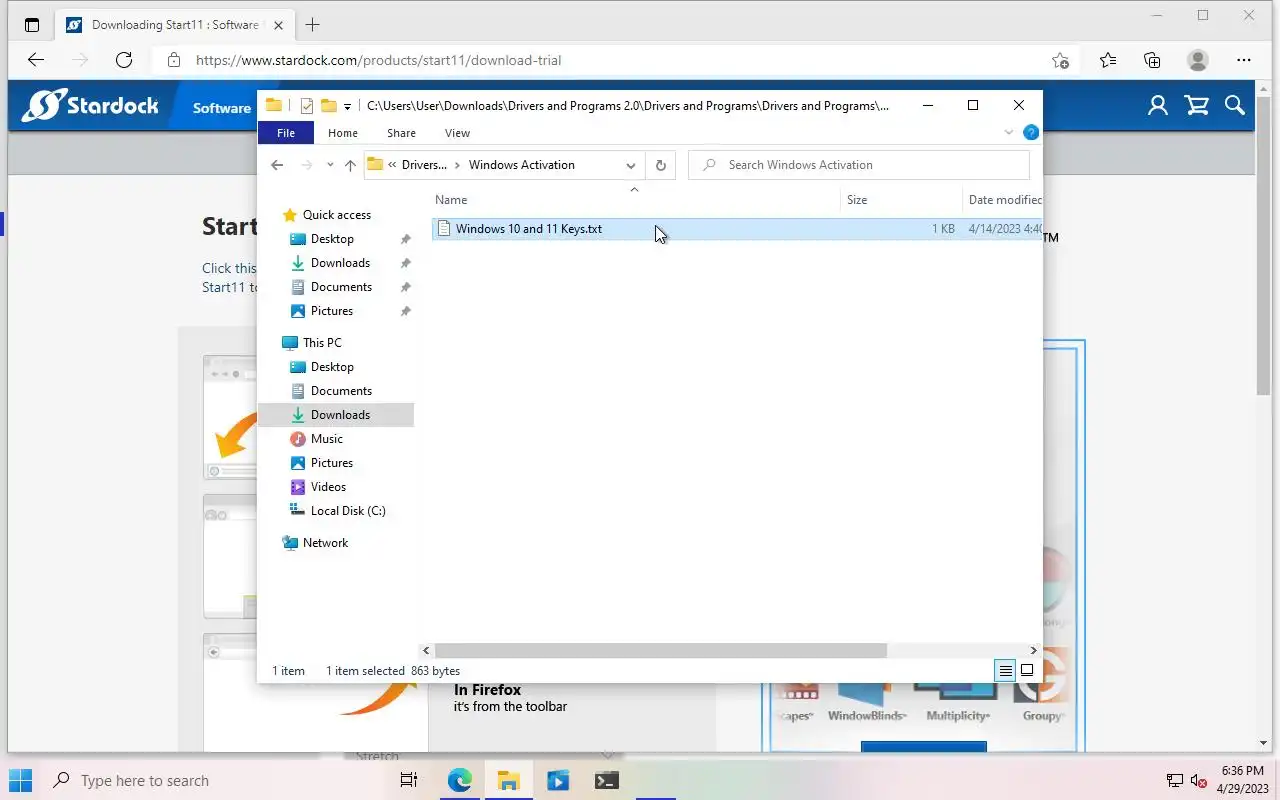The image size is (1280, 800).
Task: Open Videos folder under This PC
Action: pos(328,487)
